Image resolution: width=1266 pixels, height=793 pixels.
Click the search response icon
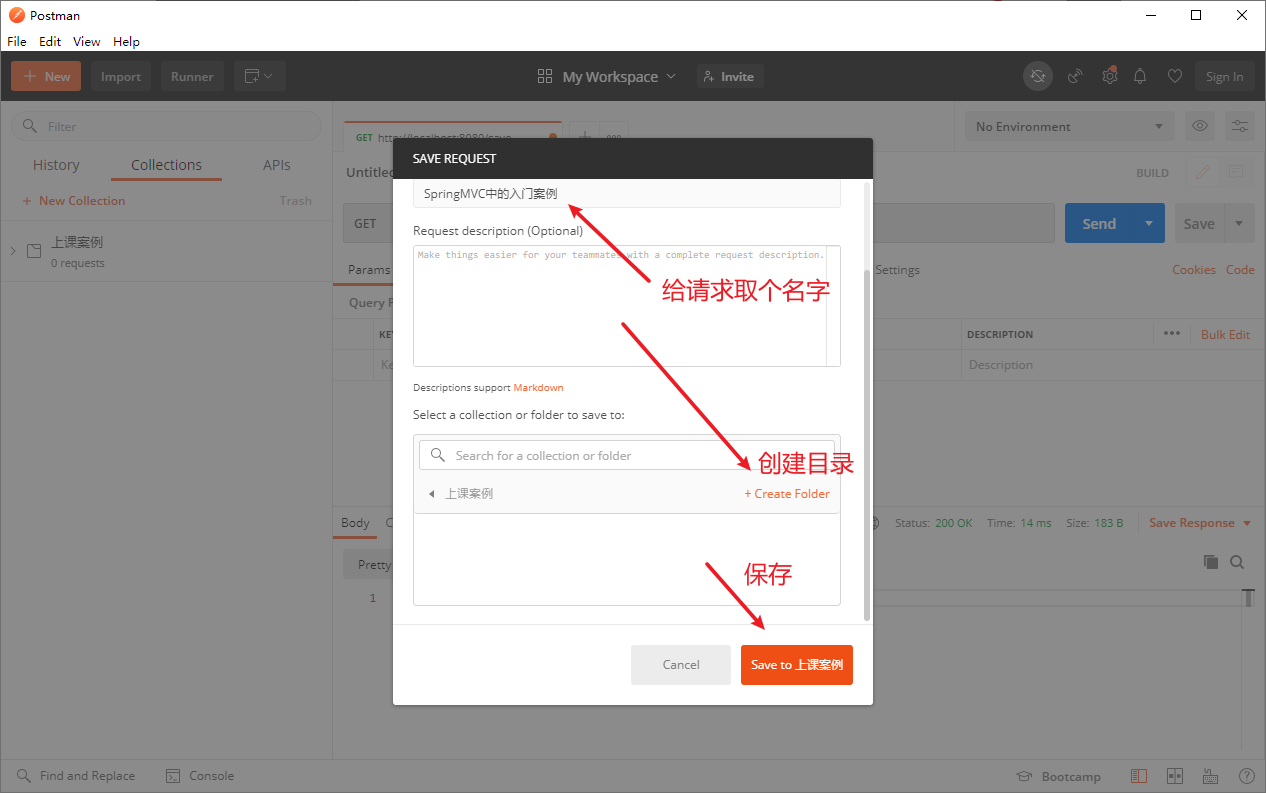click(1237, 562)
